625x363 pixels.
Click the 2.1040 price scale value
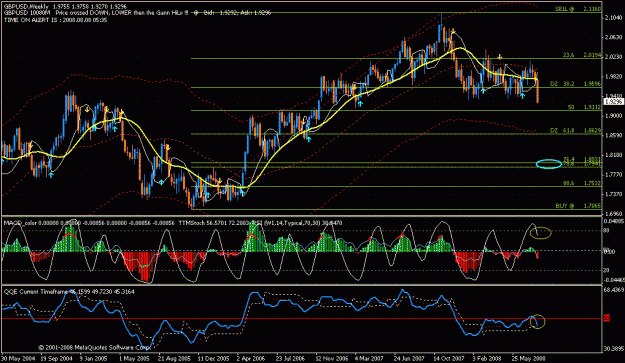pyautogui.click(x=613, y=18)
